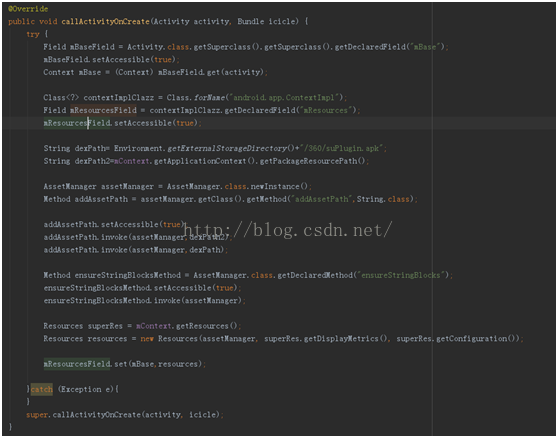Click super.callActivityOnCreate call at bottom
The height and width of the screenshot is (438, 558).
point(125,415)
